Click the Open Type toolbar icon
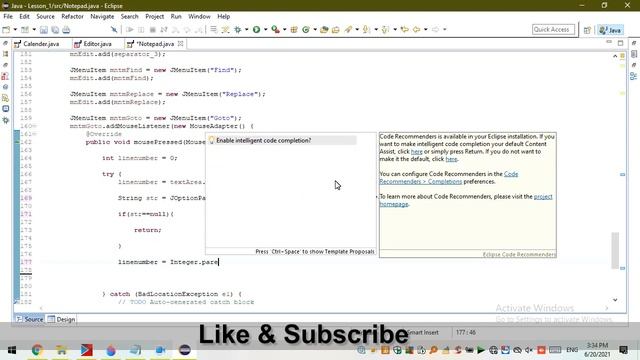Viewport: 640px width, 360px height. click(324, 29)
